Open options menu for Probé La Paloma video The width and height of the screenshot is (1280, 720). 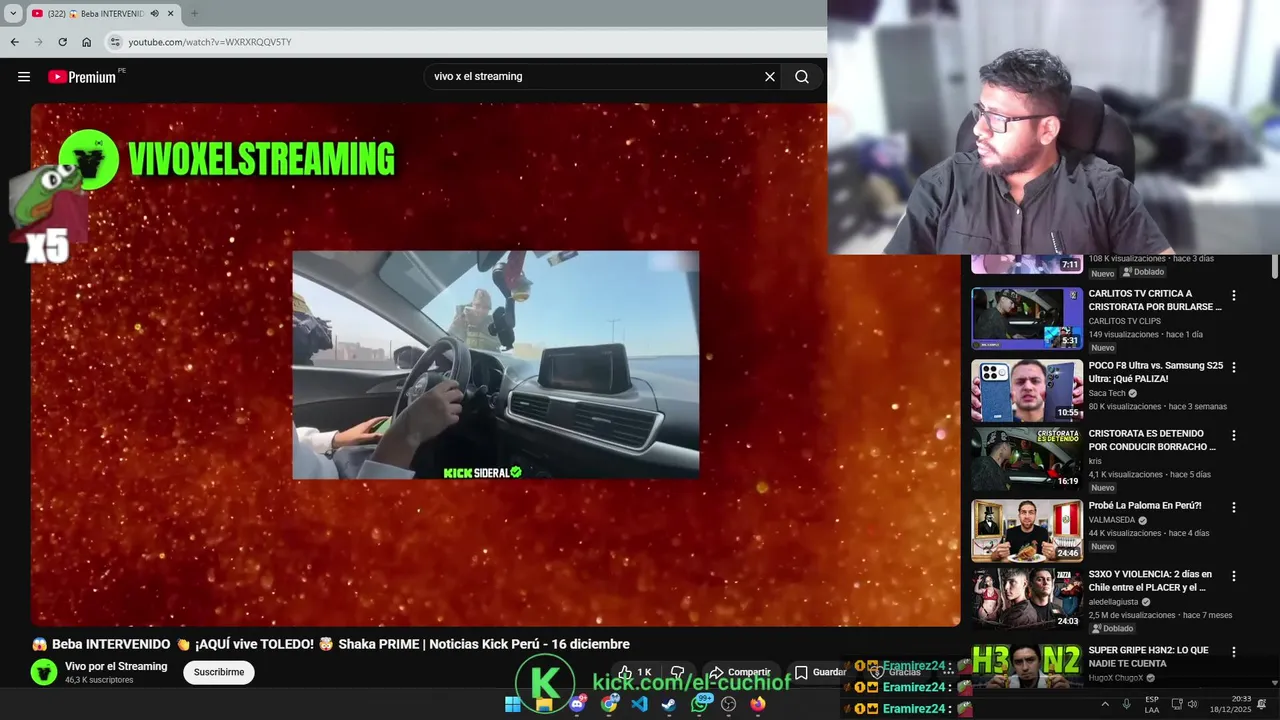point(1234,507)
